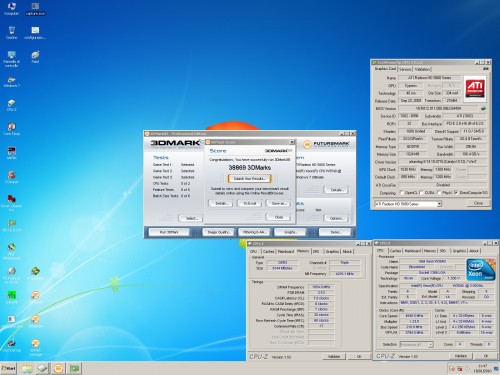Click Select button under 3DMark Tests
Screen dimensions: 500x375
click(190, 218)
